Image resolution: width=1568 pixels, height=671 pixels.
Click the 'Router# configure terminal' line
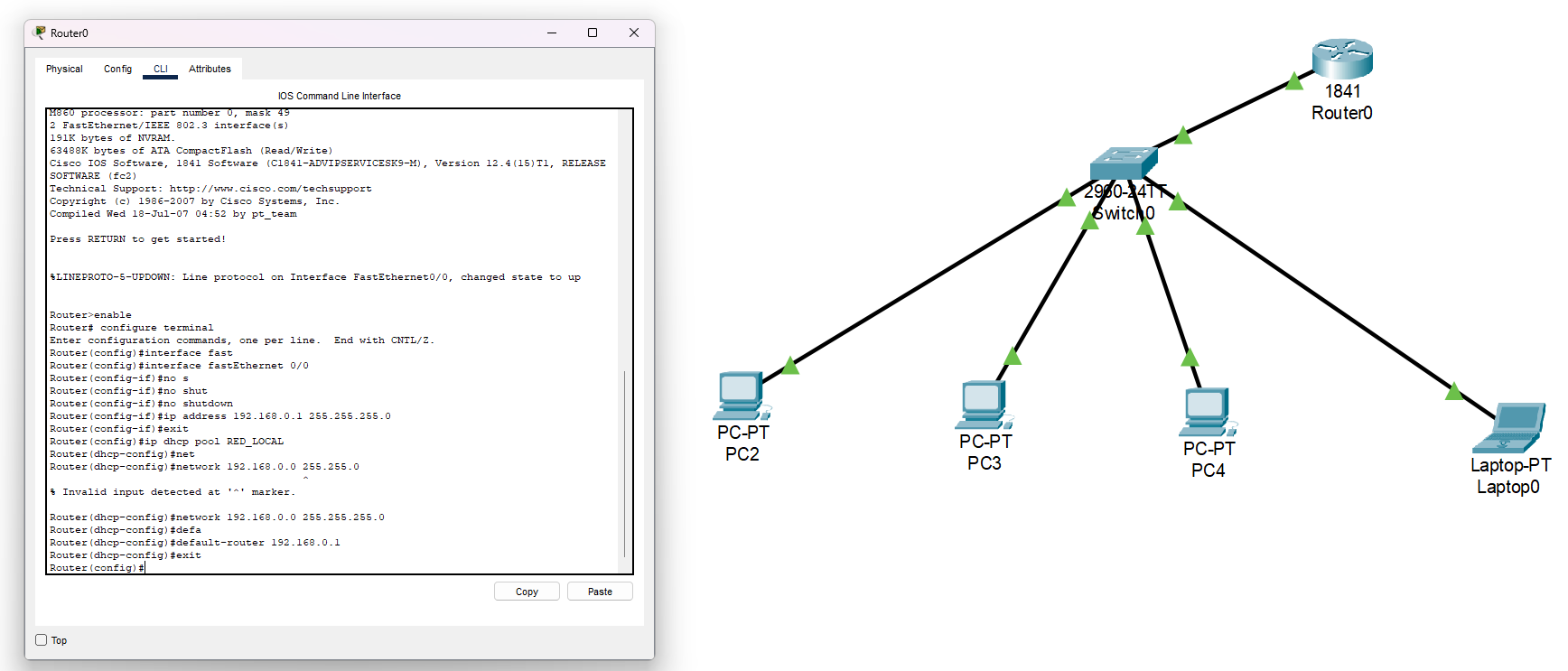tap(132, 328)
